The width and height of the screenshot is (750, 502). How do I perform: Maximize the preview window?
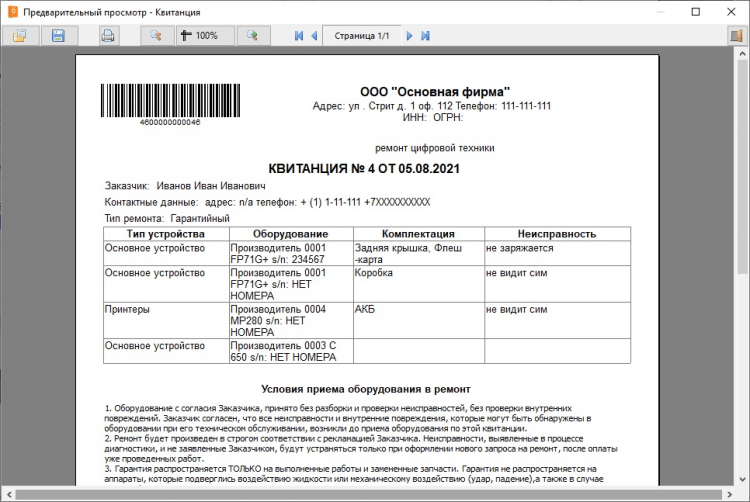(x=696, y=12)
